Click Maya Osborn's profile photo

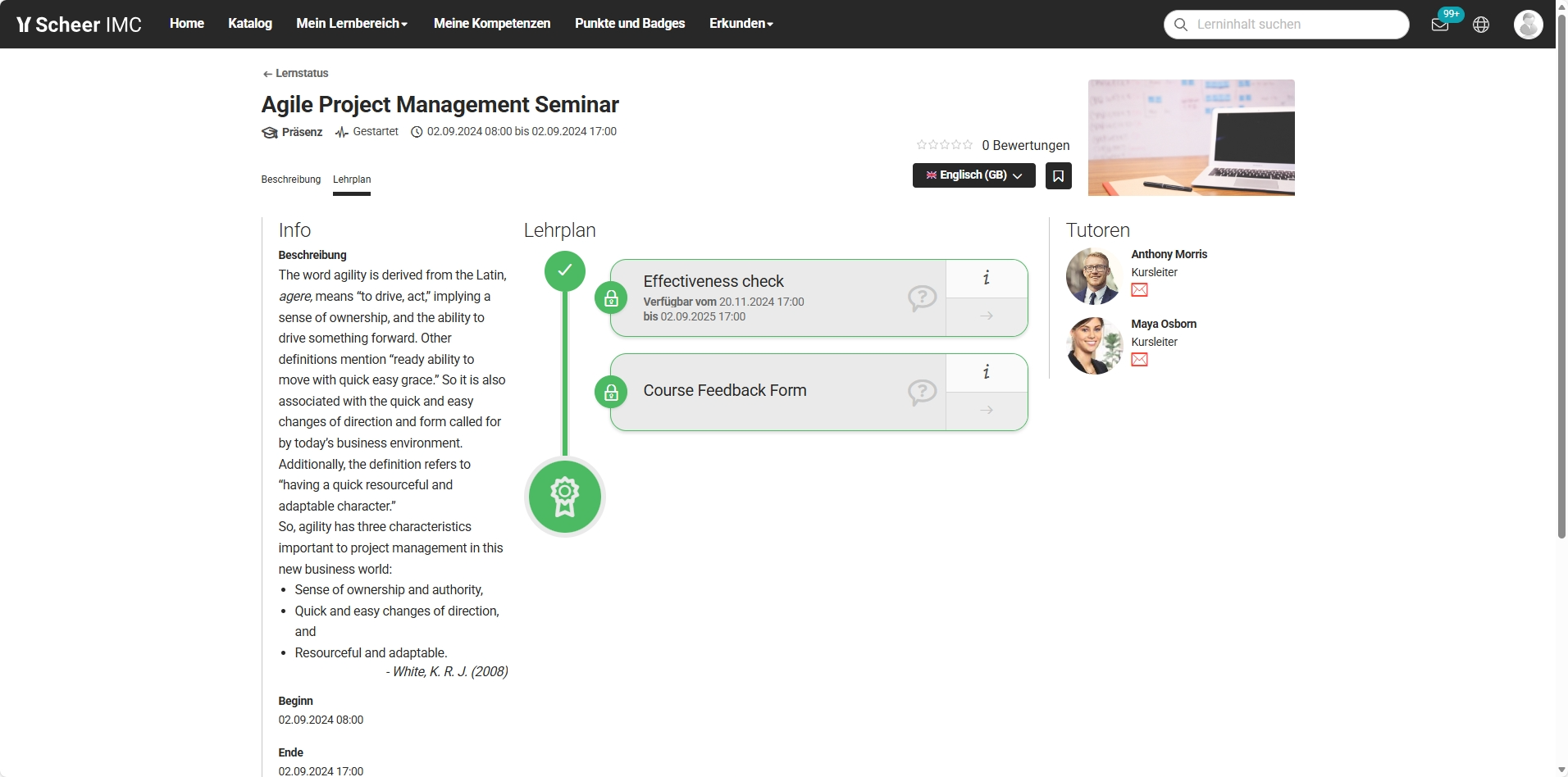pyautogui.click(x=1094, y=346)
